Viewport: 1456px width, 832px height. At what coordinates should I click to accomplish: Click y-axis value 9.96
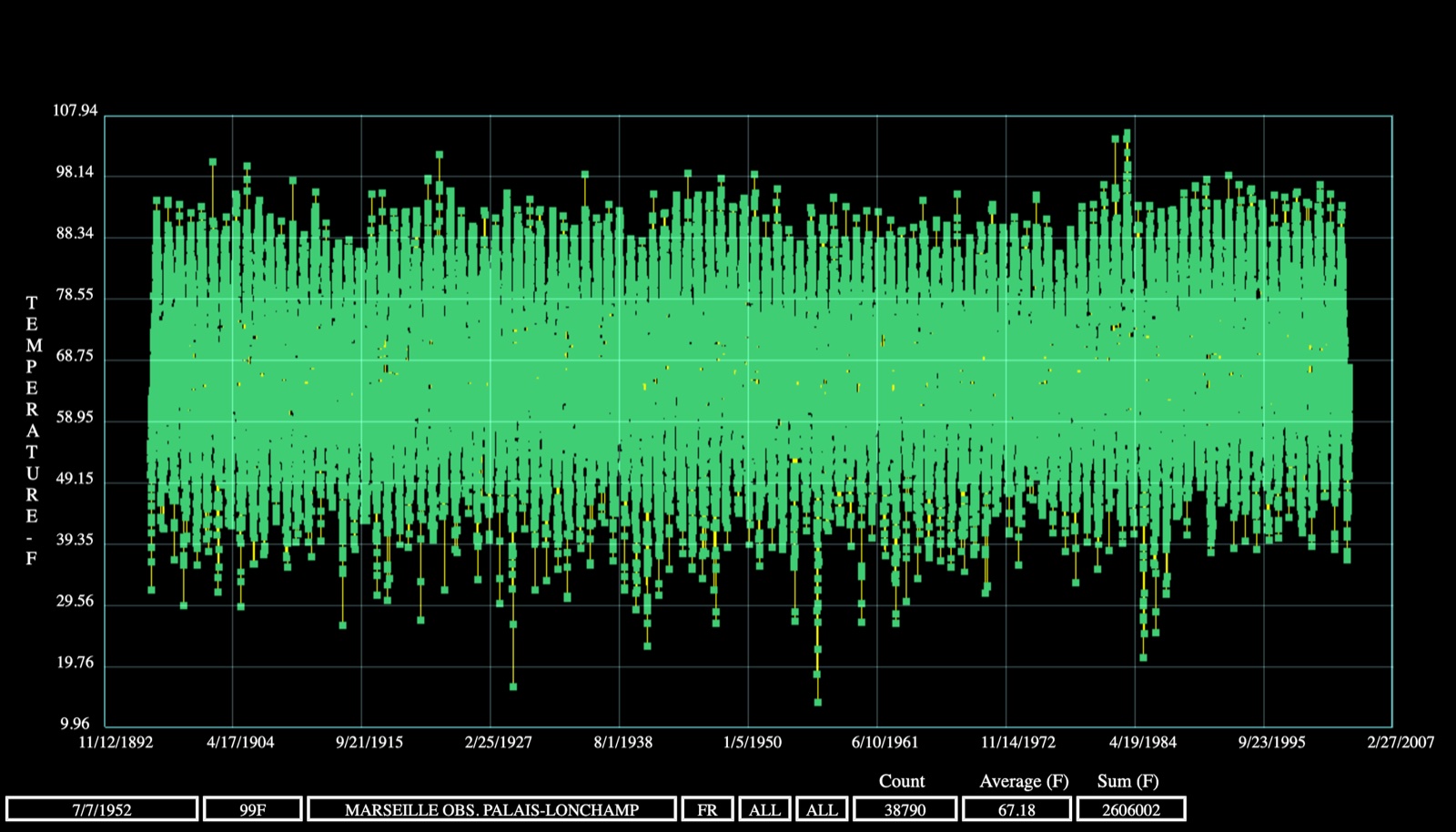click(75, 725)
